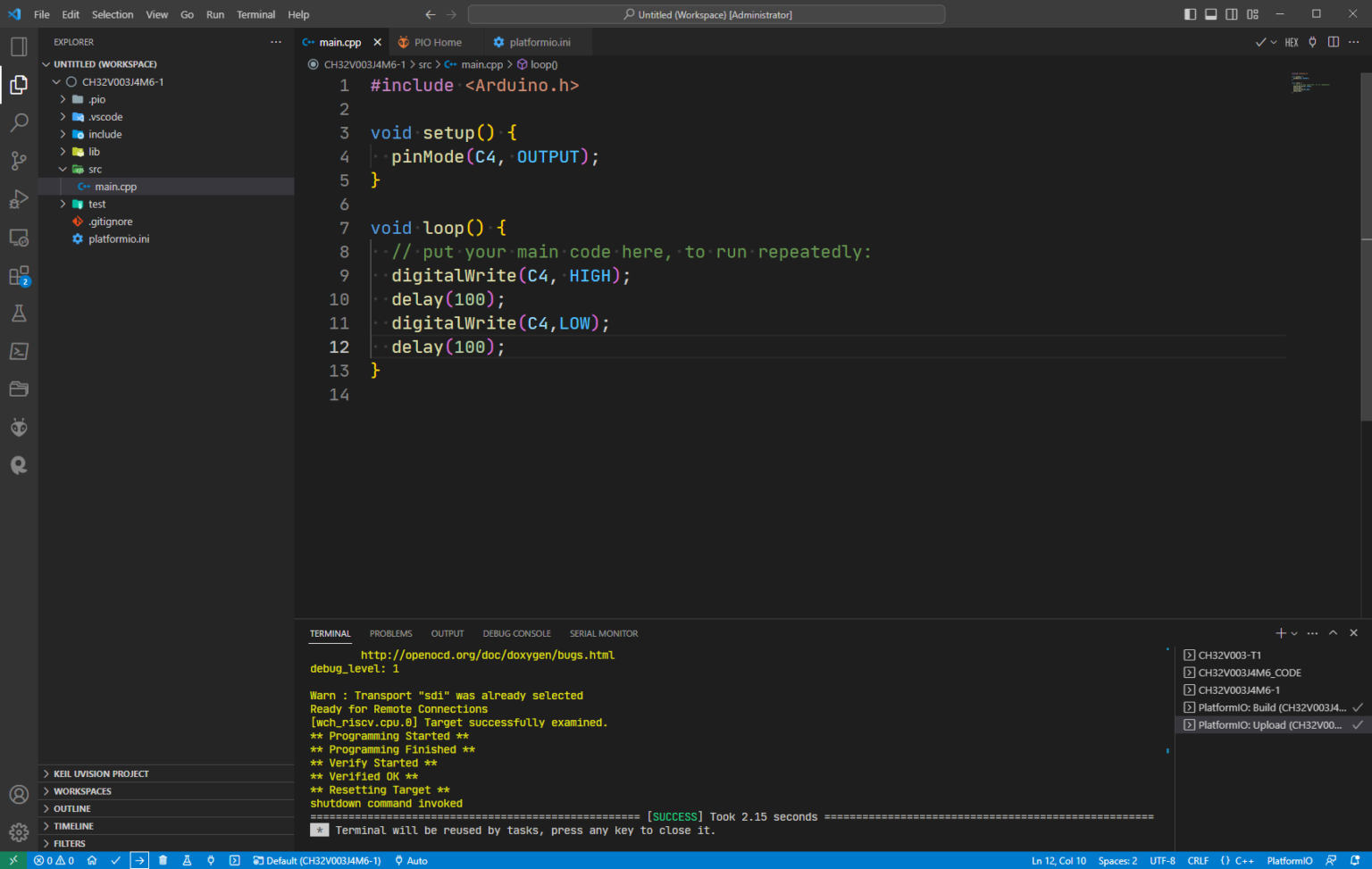The height and width of the screenshot is (869, 1372).
Task: Expand the .pio folder
Action: 63,99
